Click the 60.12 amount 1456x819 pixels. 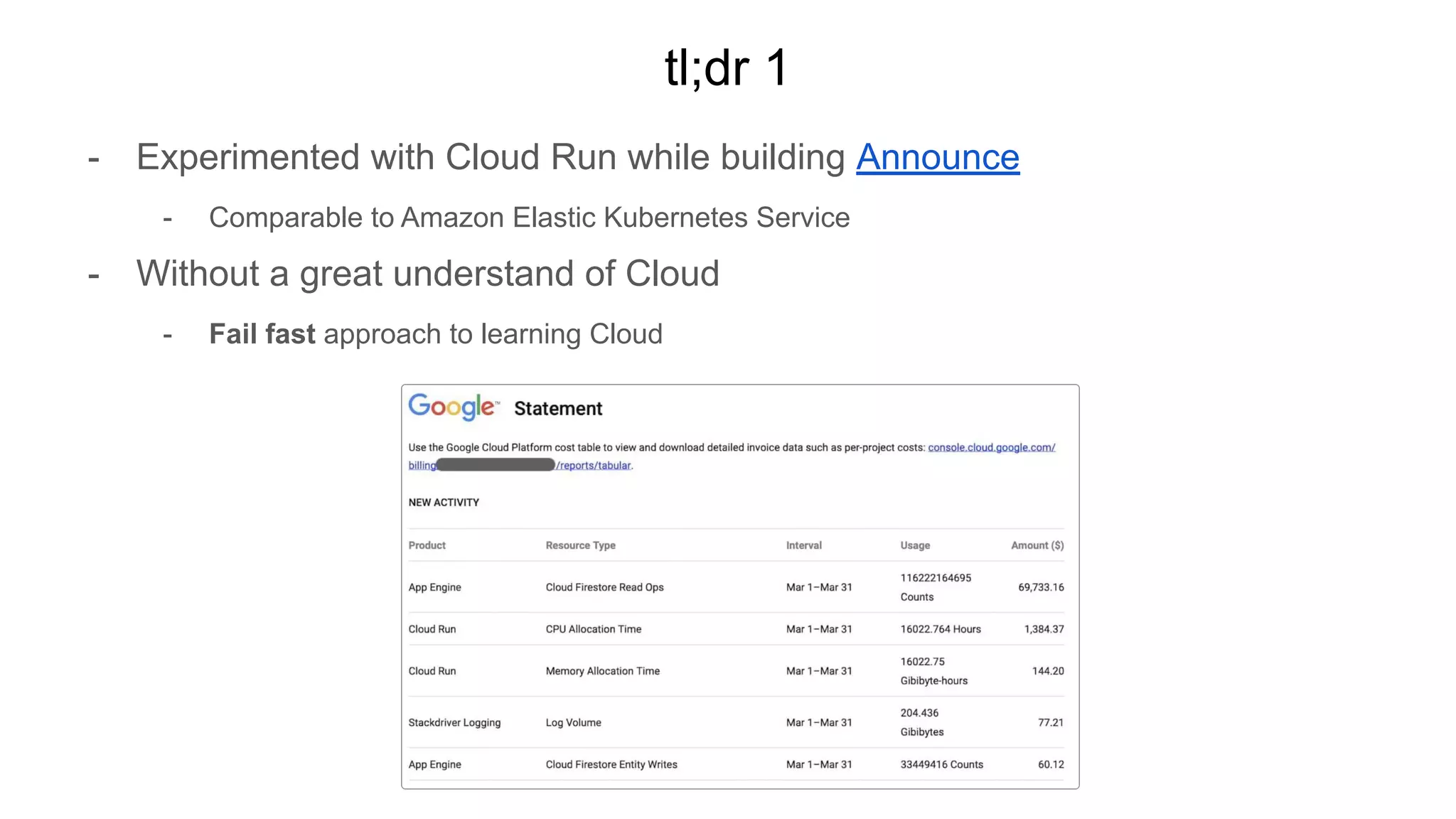pyautogui.click(x=1051, y=765)
